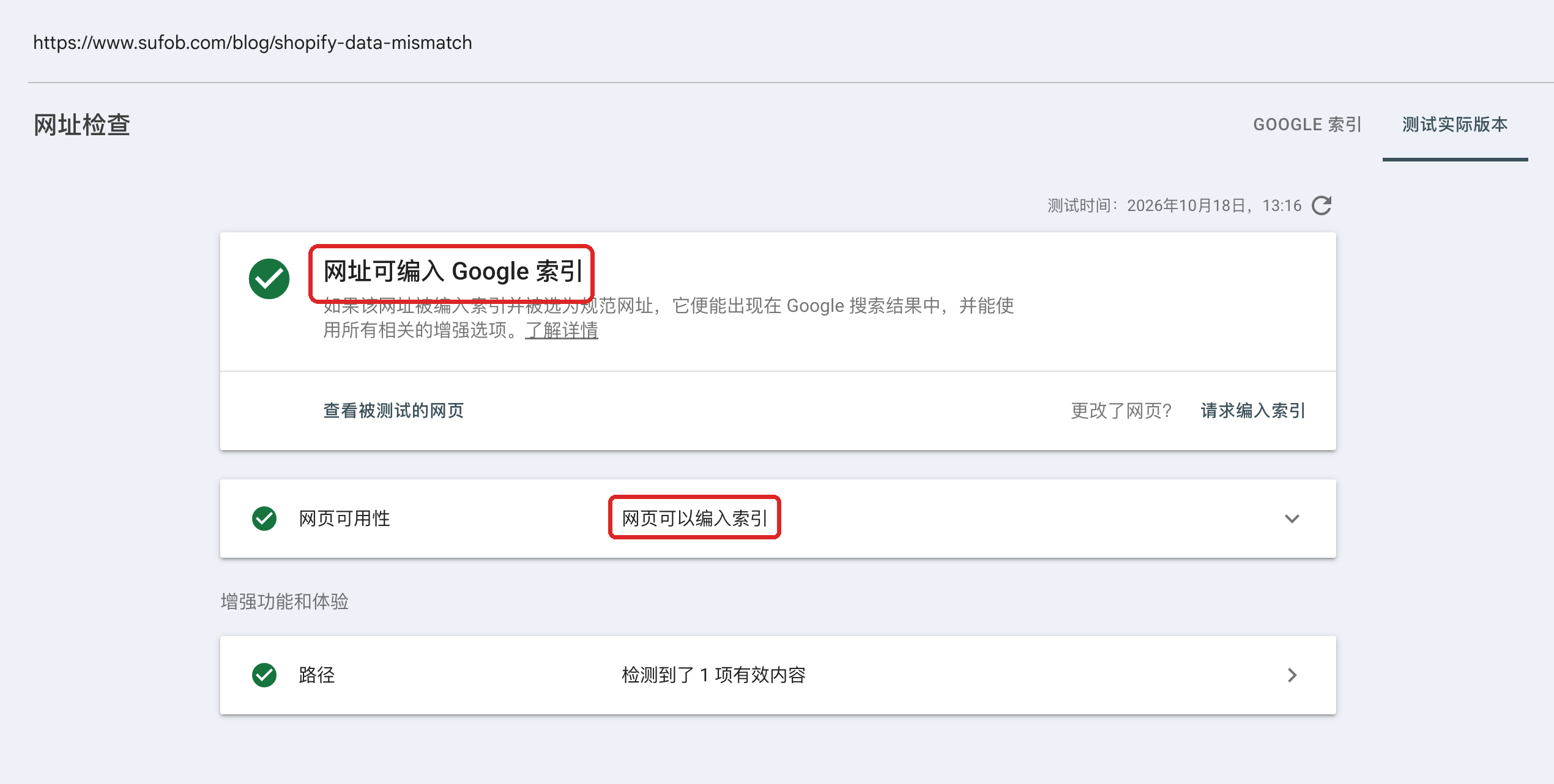
Task: Click 请求编入索引 button
Action: pos(1253,411)
